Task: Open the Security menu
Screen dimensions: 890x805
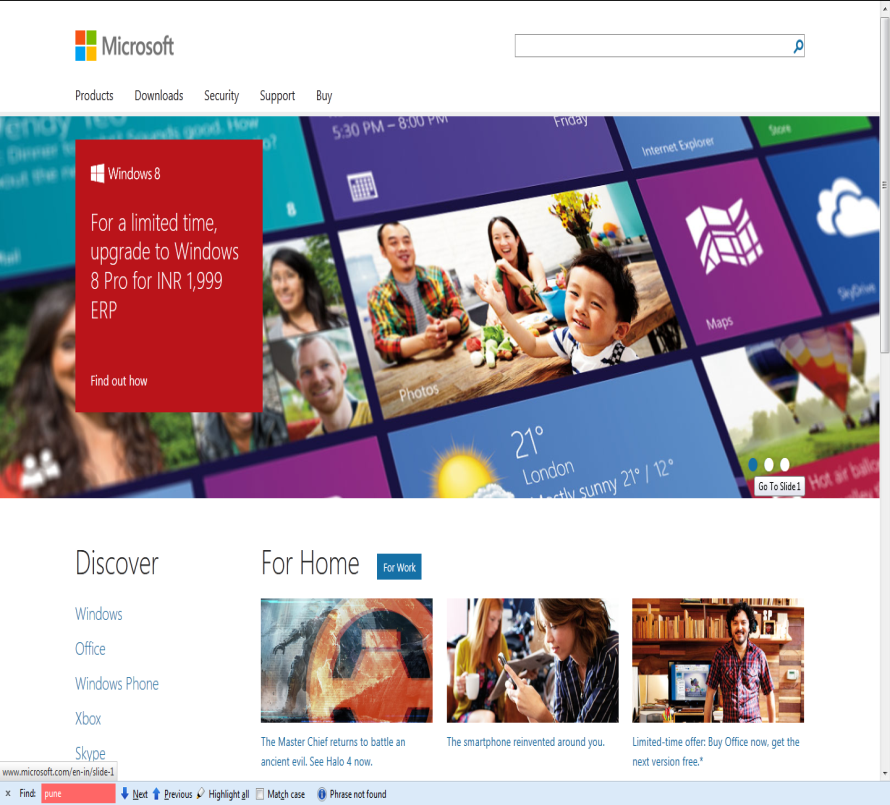Action: point(221,96)
